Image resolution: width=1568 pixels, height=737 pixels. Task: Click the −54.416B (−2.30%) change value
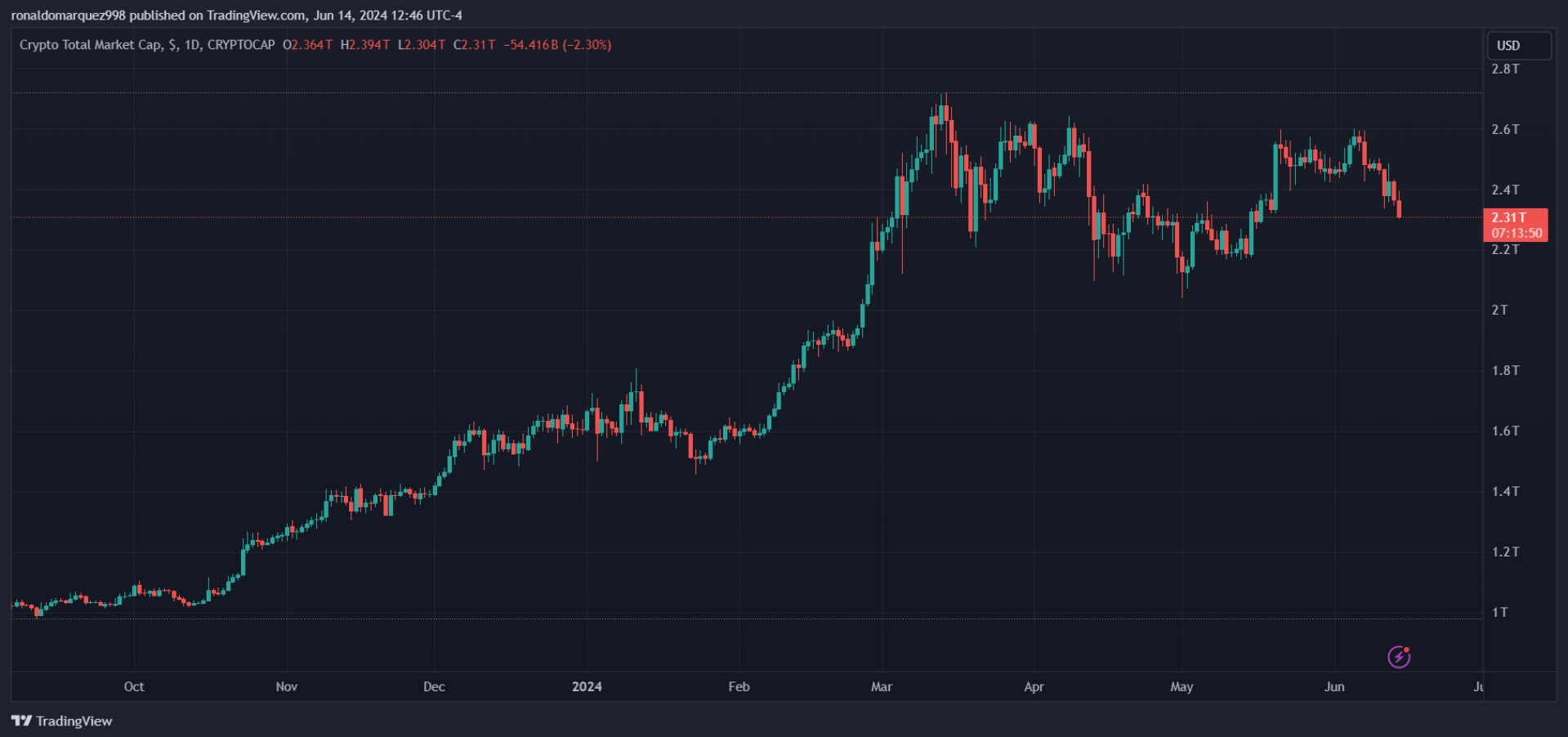click(557, 45)
